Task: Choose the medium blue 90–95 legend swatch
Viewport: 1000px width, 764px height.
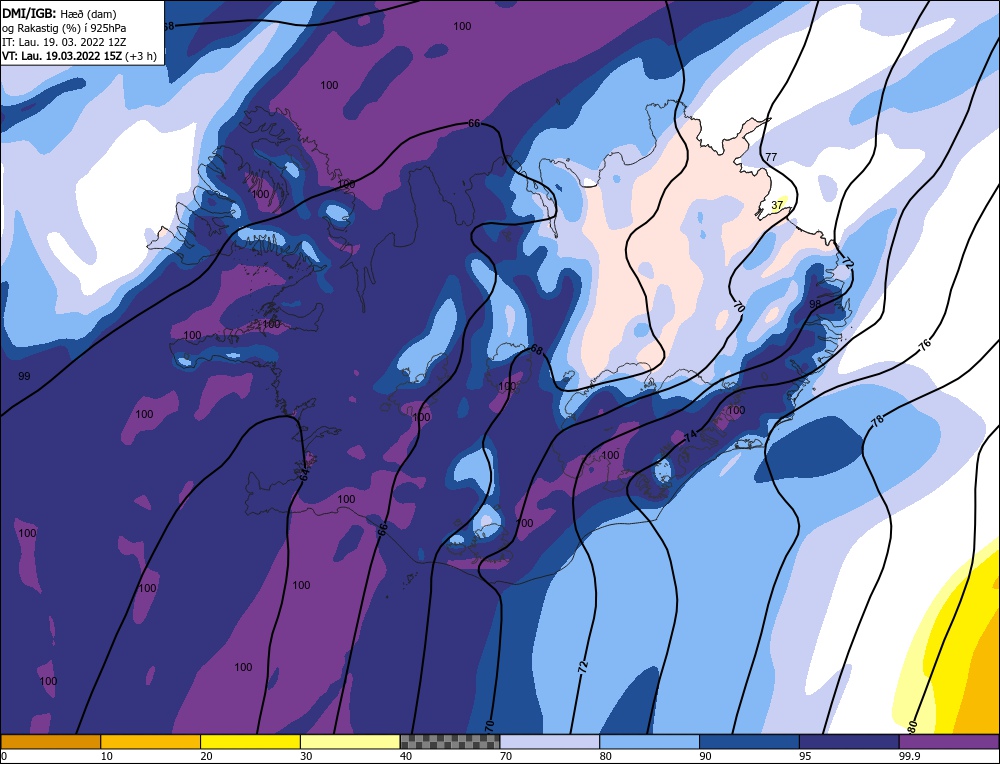Action: (x=749, y=742)
